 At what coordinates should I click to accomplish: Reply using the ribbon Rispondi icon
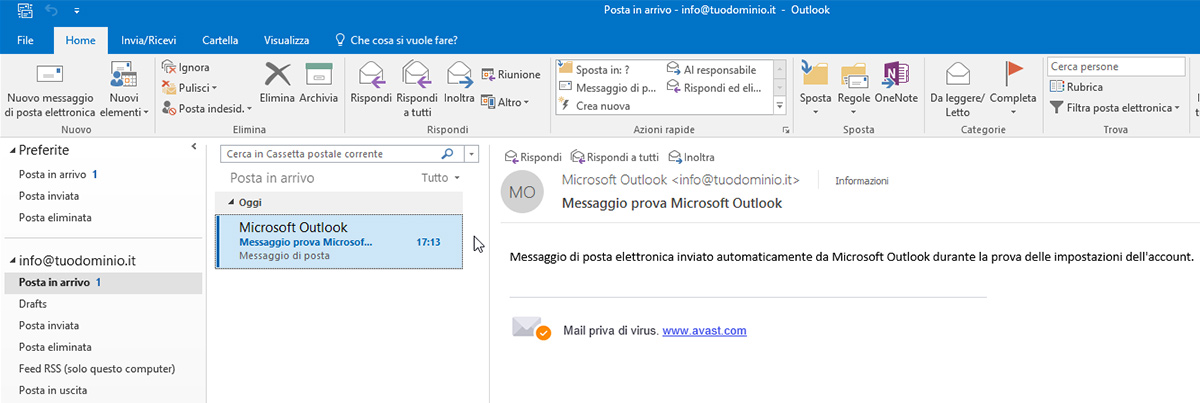tap(370, 83)
